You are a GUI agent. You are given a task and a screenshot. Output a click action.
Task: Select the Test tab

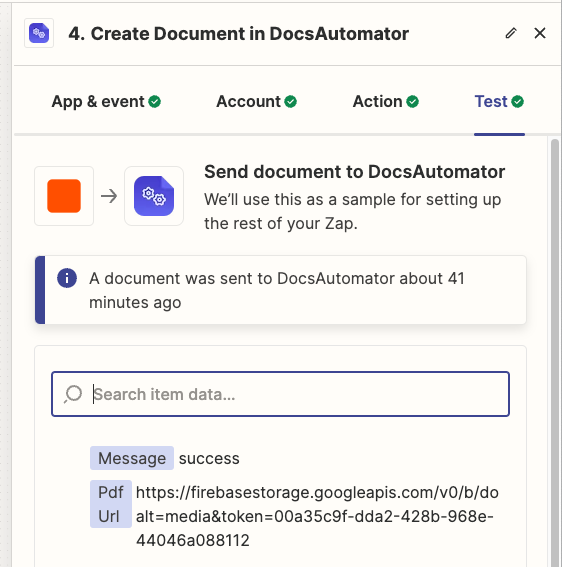click(499, 102)
